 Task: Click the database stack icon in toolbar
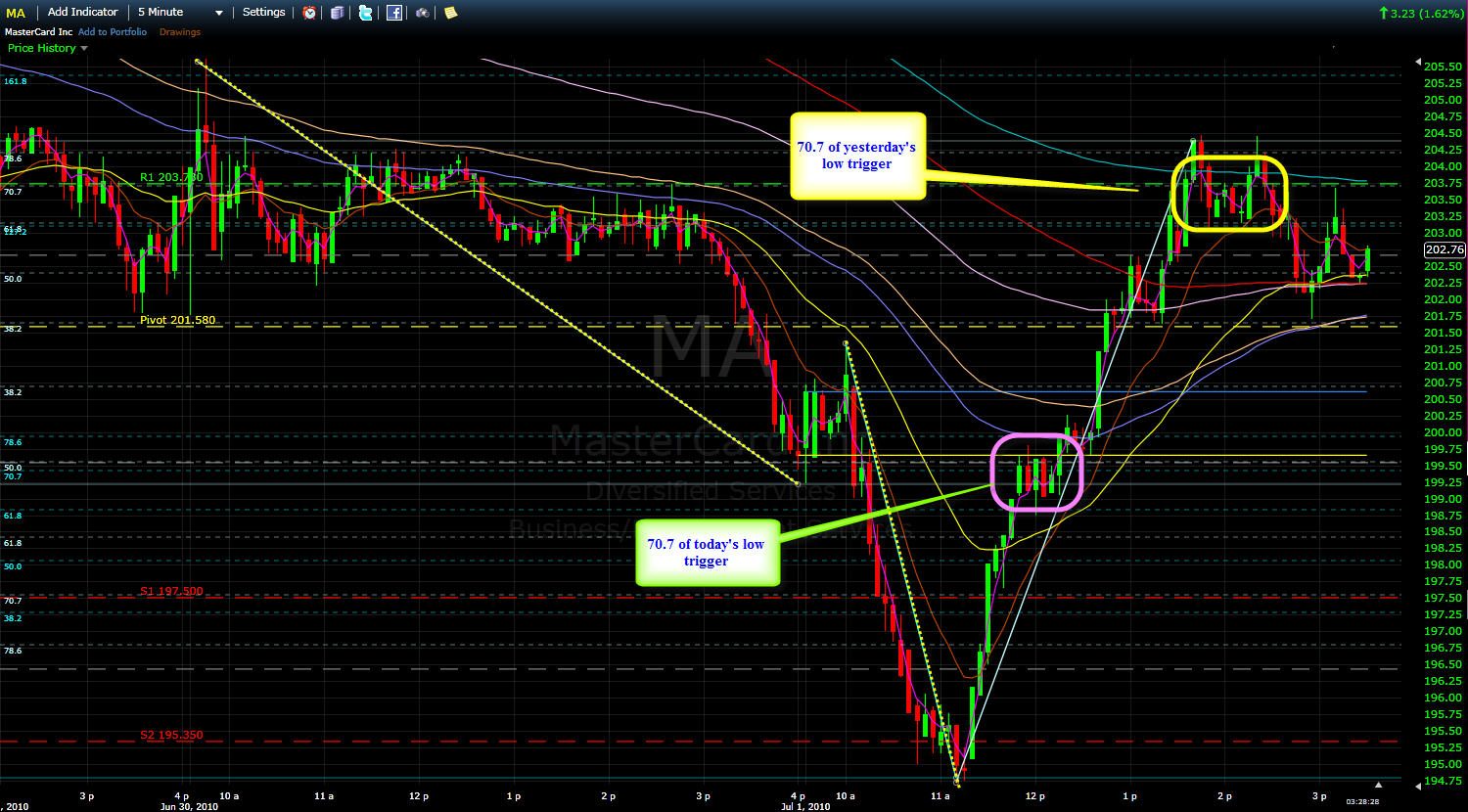(337, 13)
